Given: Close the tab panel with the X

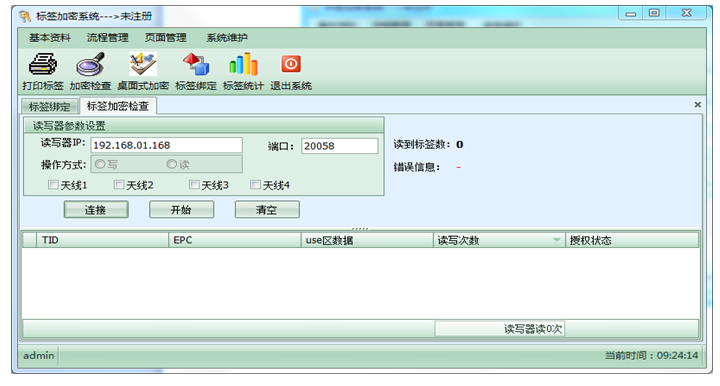Looking at the screenshot, I should pyautogui.click(x=698, y=105).
